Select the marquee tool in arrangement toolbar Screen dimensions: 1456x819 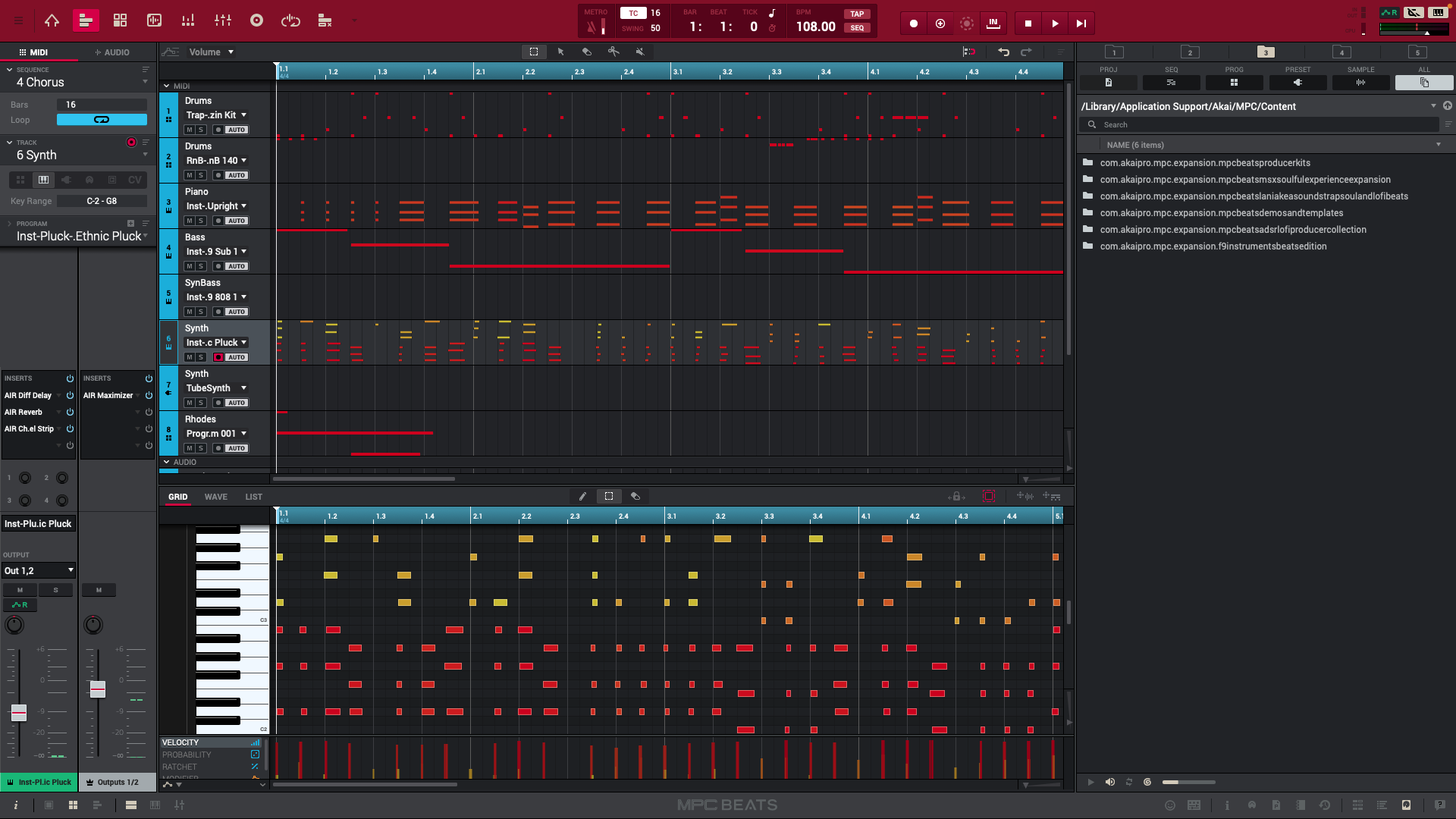pyautogui.click(x=534, y=52)
